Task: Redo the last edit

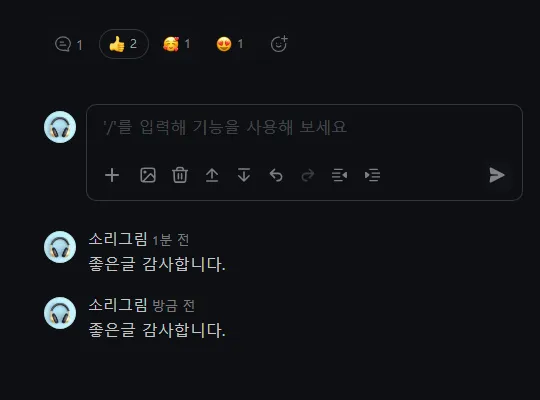Action: tap(308, 175)
